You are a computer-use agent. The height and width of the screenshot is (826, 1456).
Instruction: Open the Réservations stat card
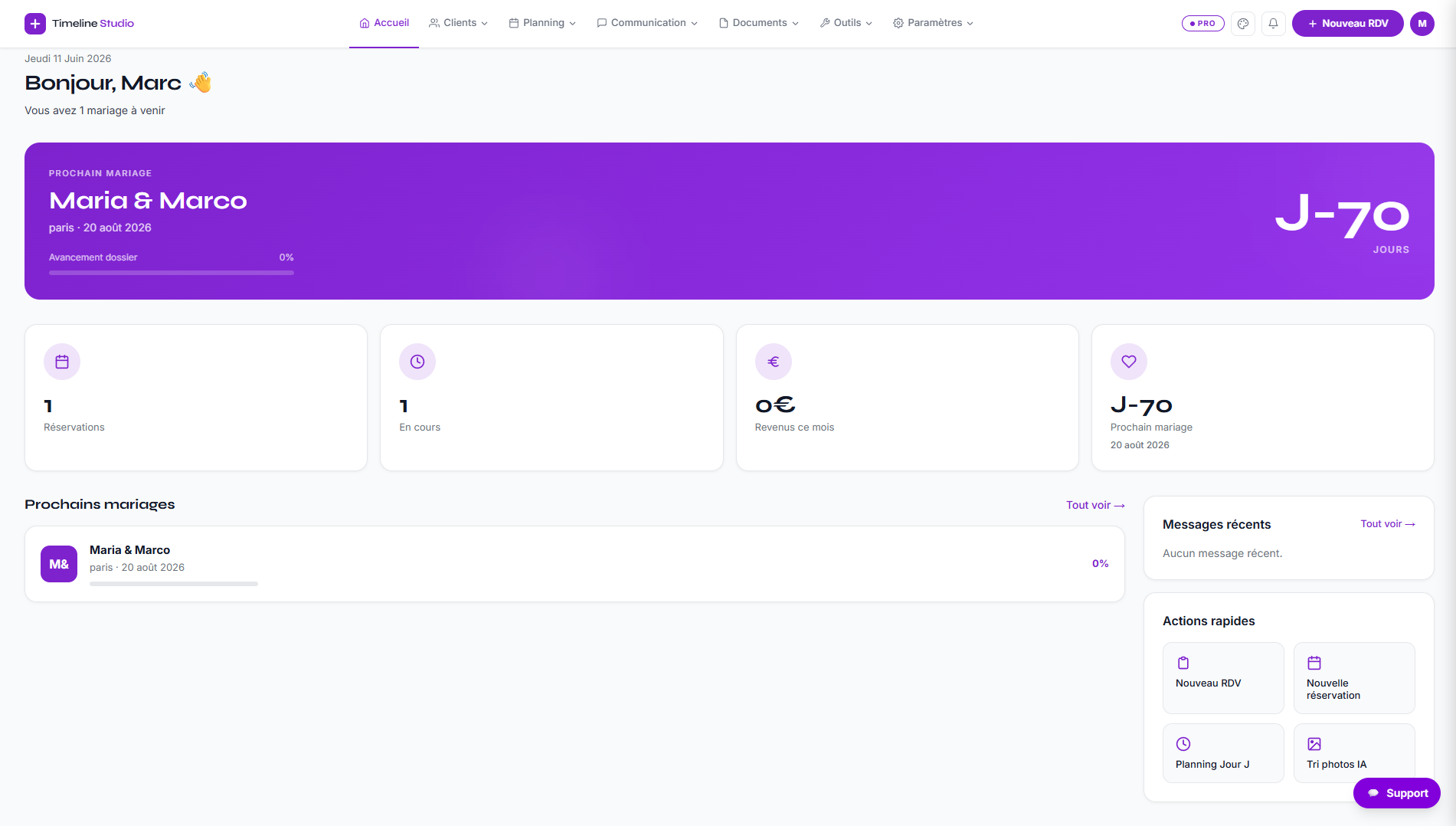pos(196,398)
